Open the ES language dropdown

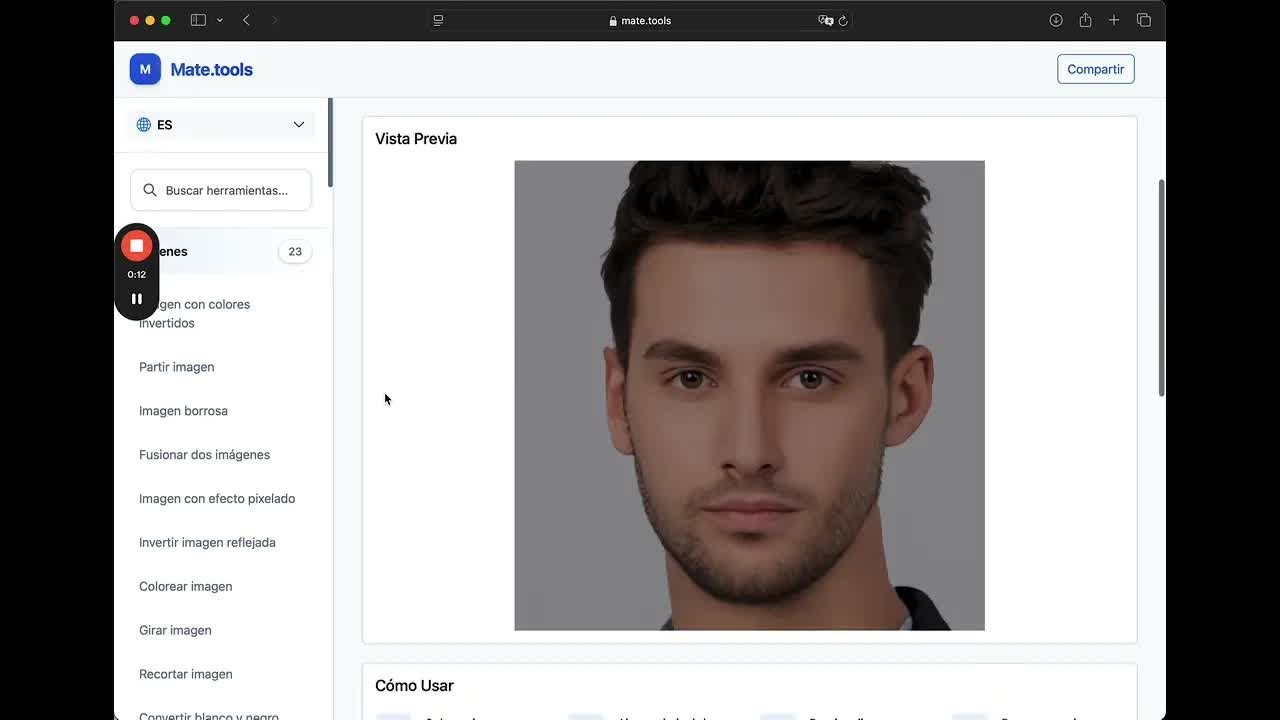221,125
